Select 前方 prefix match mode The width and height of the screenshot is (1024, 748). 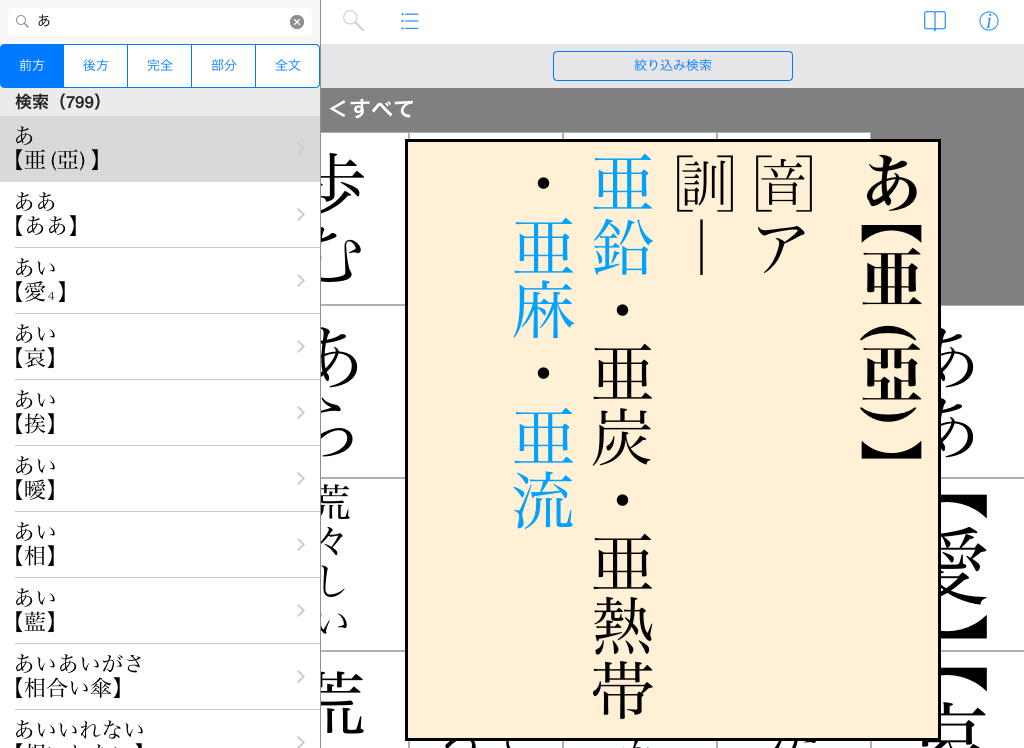pos(32,66)
